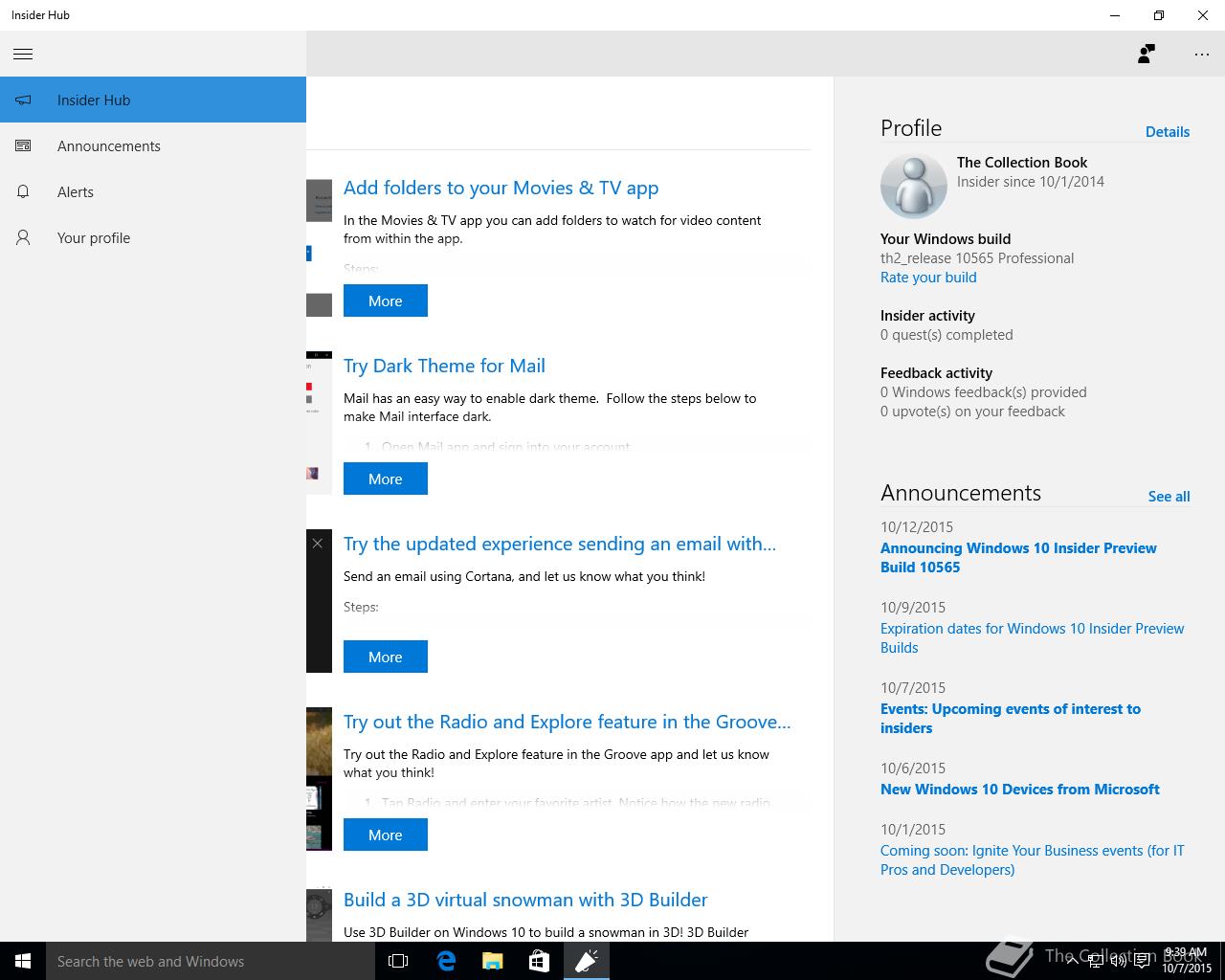Screen dimensions: 1225x980
Task: Open New Windows 10 Devices announcement
Action: 1020,790
